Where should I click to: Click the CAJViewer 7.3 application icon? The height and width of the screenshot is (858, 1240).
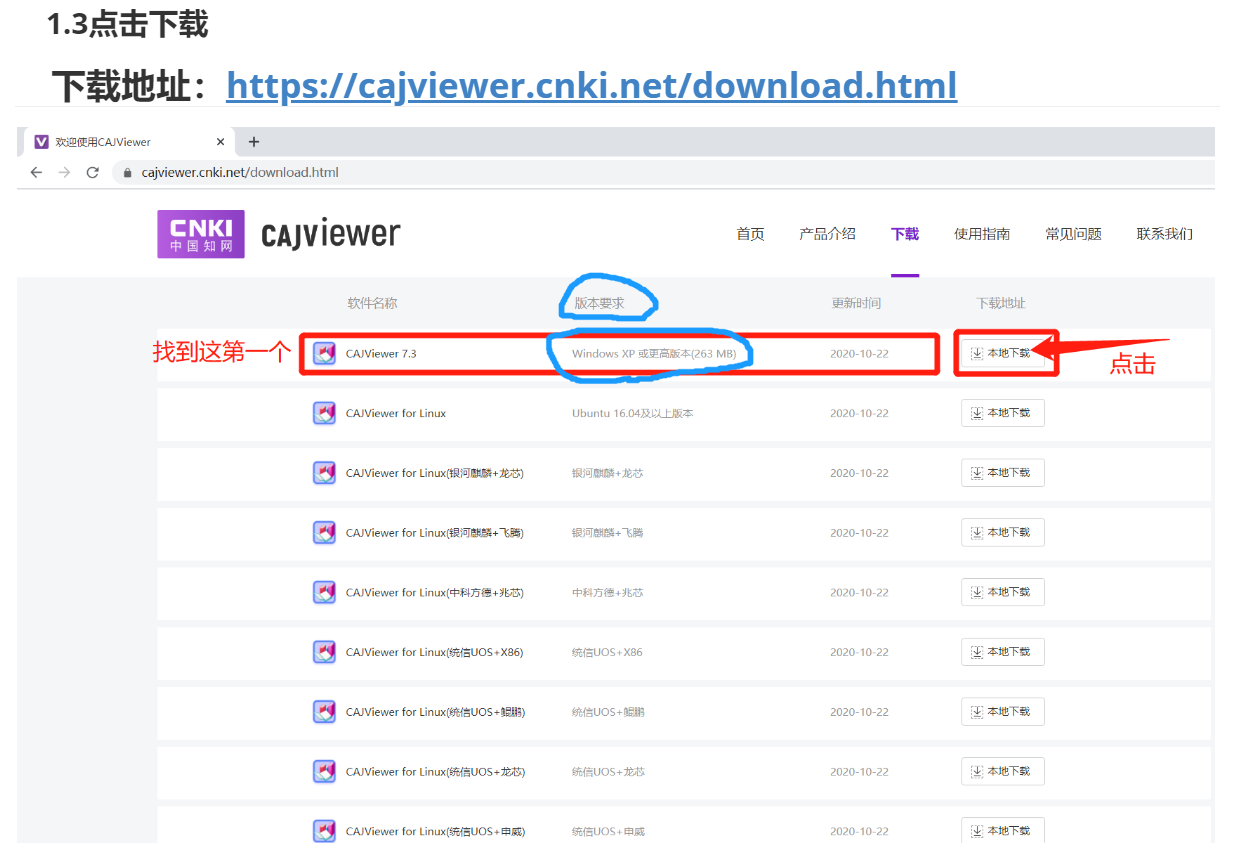324,353
